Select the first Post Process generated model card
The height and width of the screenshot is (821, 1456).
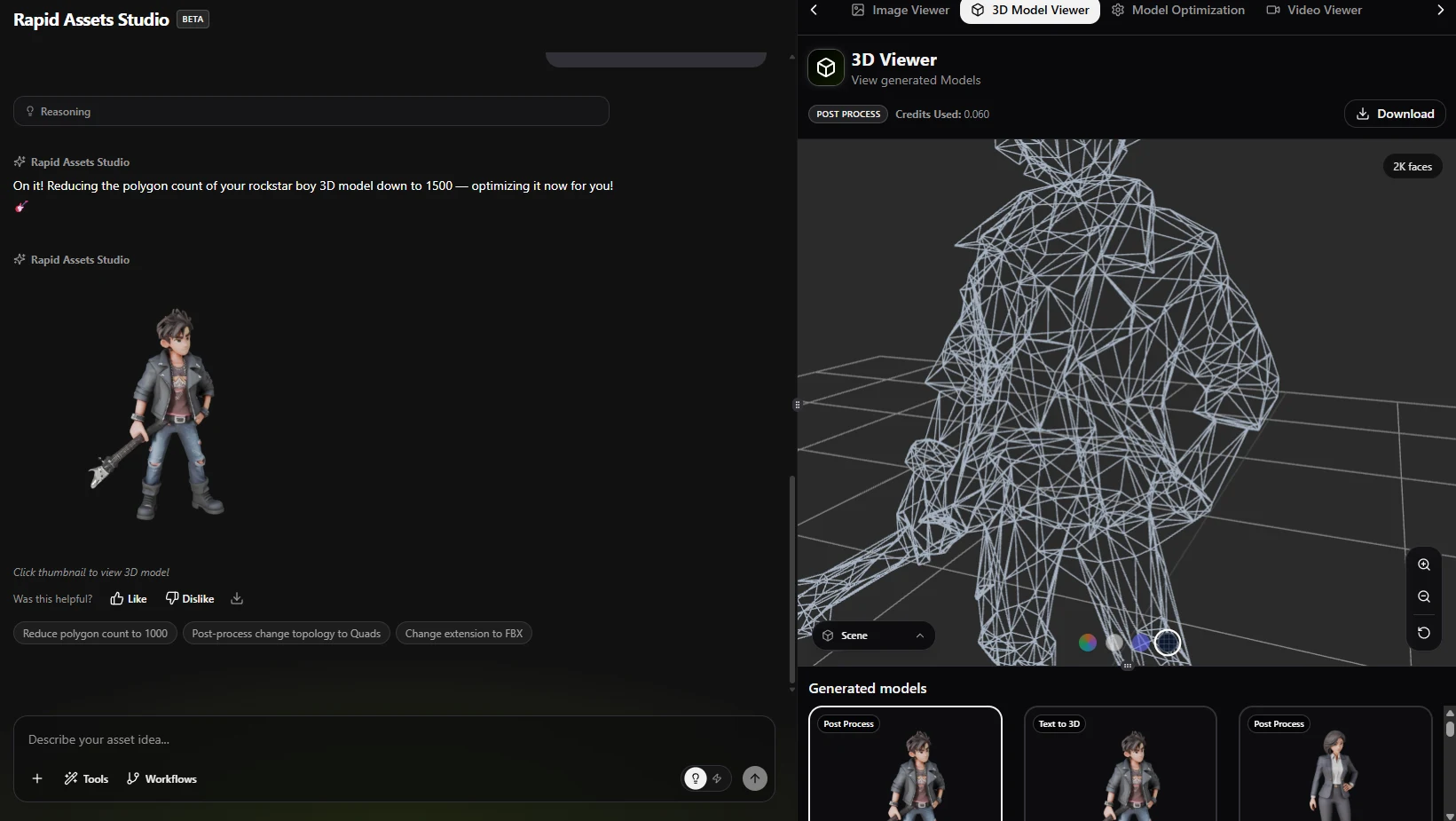(905, 763)
